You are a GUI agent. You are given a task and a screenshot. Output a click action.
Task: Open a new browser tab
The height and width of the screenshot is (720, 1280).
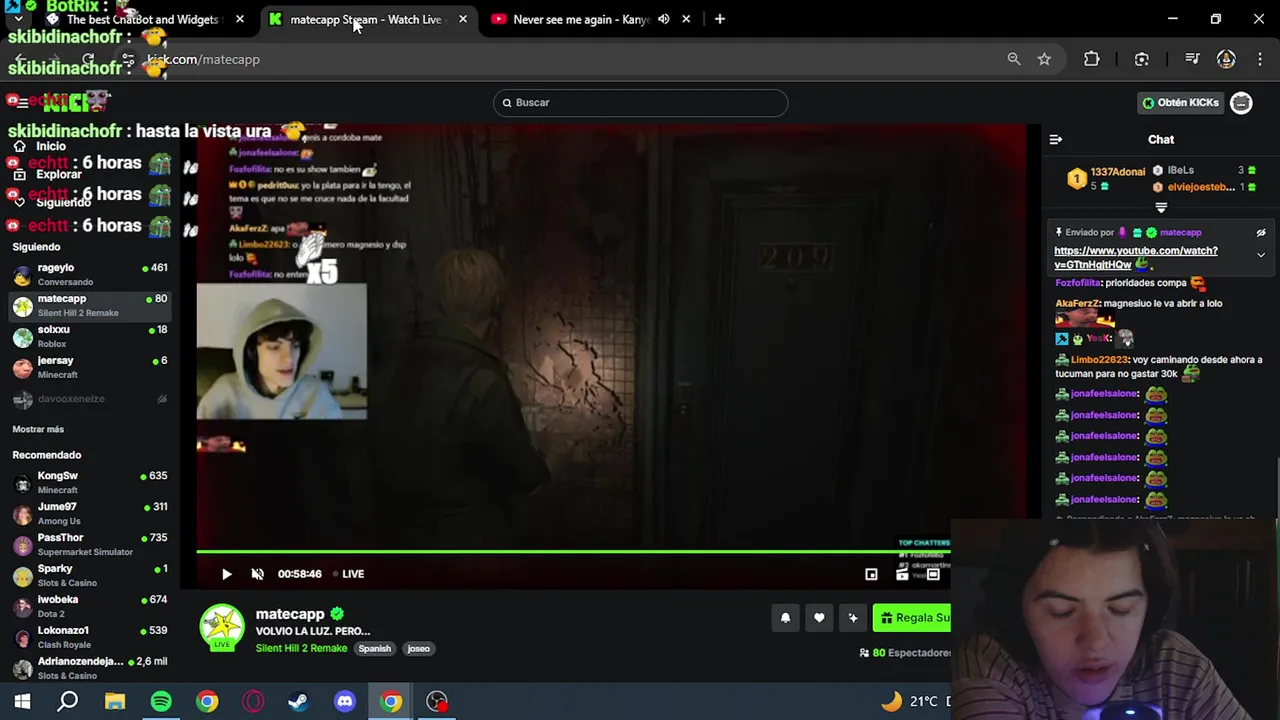(x=719, y=19)
